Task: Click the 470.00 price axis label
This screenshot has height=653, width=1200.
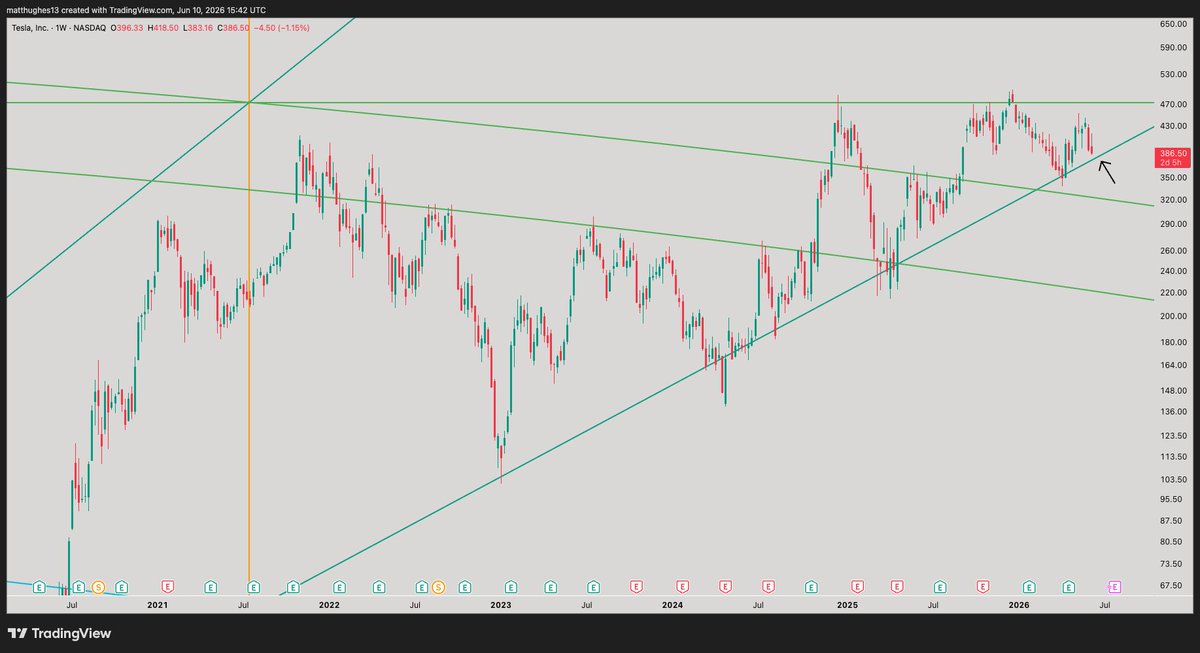Action: [x=1172, y=104]
